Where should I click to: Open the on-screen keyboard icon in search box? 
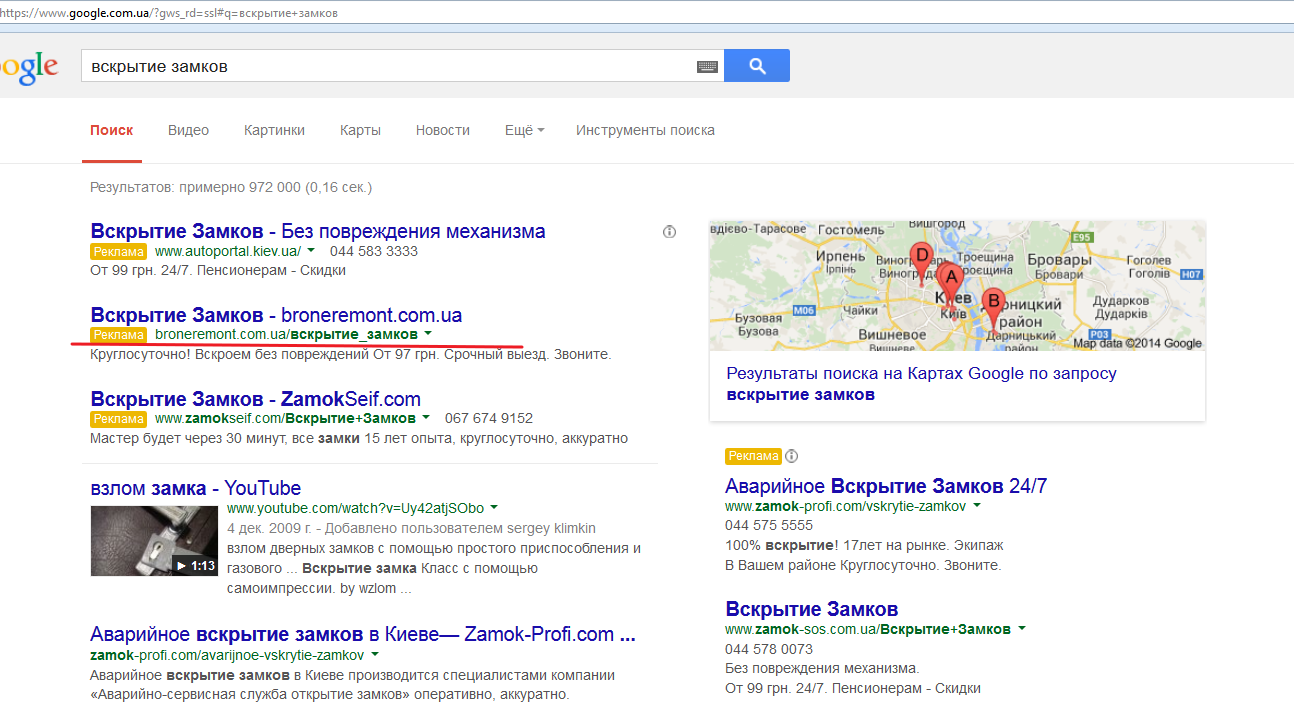click(x=707, y=67)
